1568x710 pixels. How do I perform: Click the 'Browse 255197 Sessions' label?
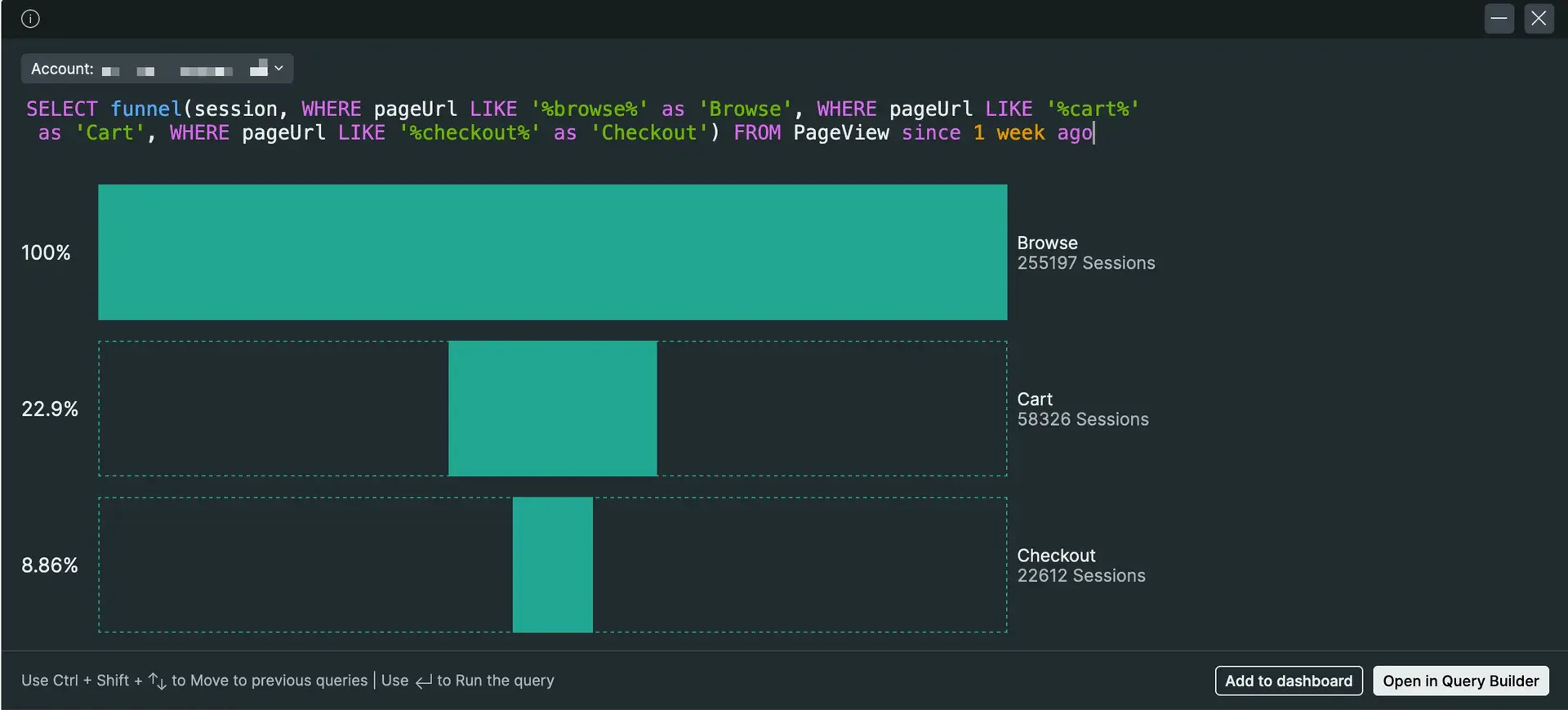click(x=1085, y=253)
